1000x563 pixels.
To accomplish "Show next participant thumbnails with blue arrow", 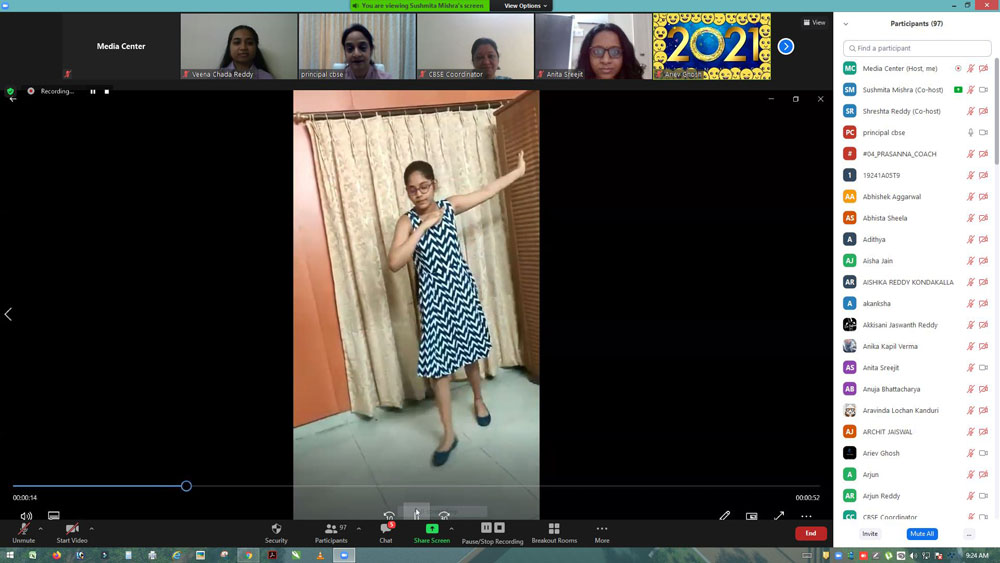I will 786,47.
